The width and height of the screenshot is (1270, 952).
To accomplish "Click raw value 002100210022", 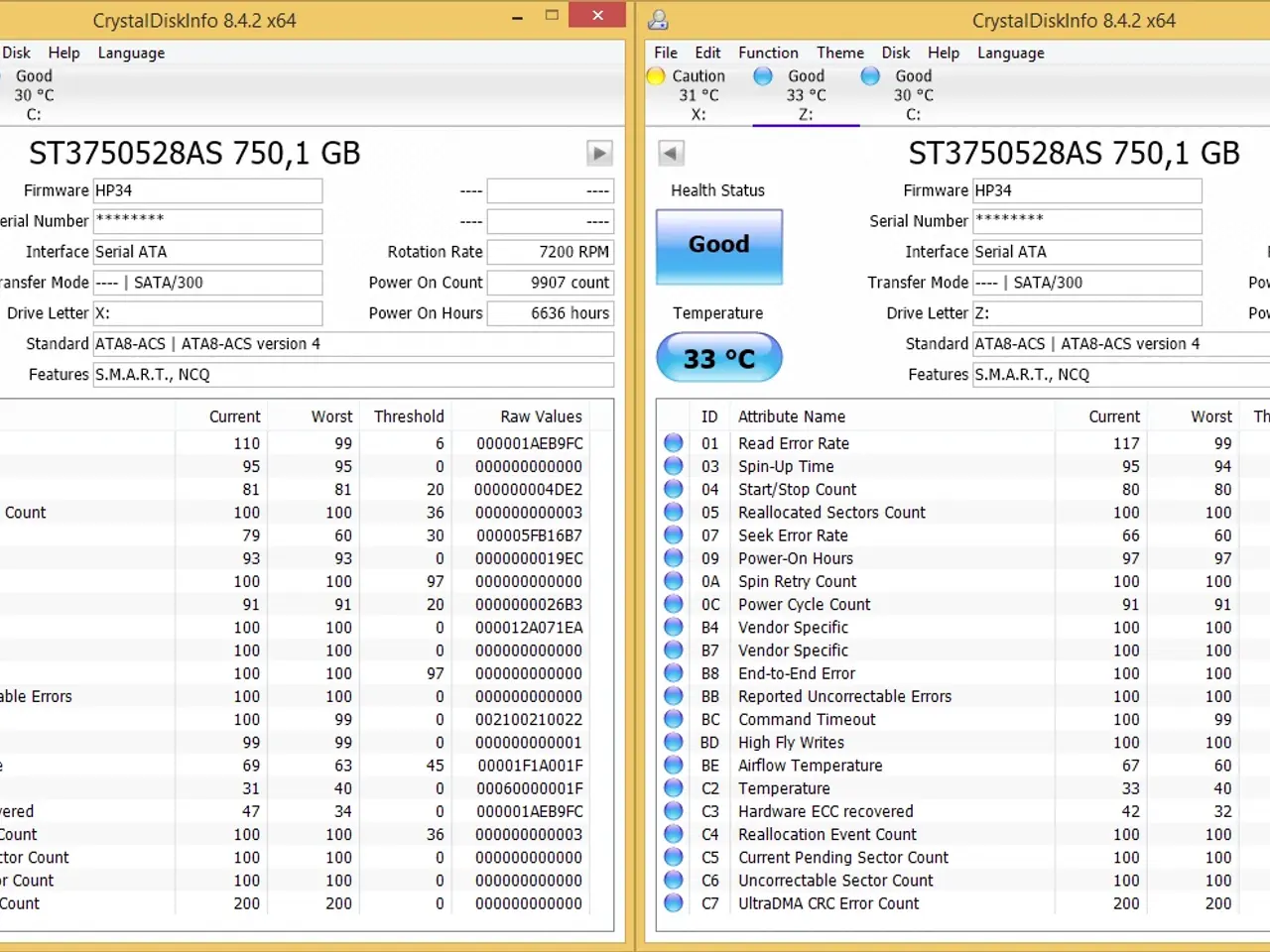I will point(529,719).
